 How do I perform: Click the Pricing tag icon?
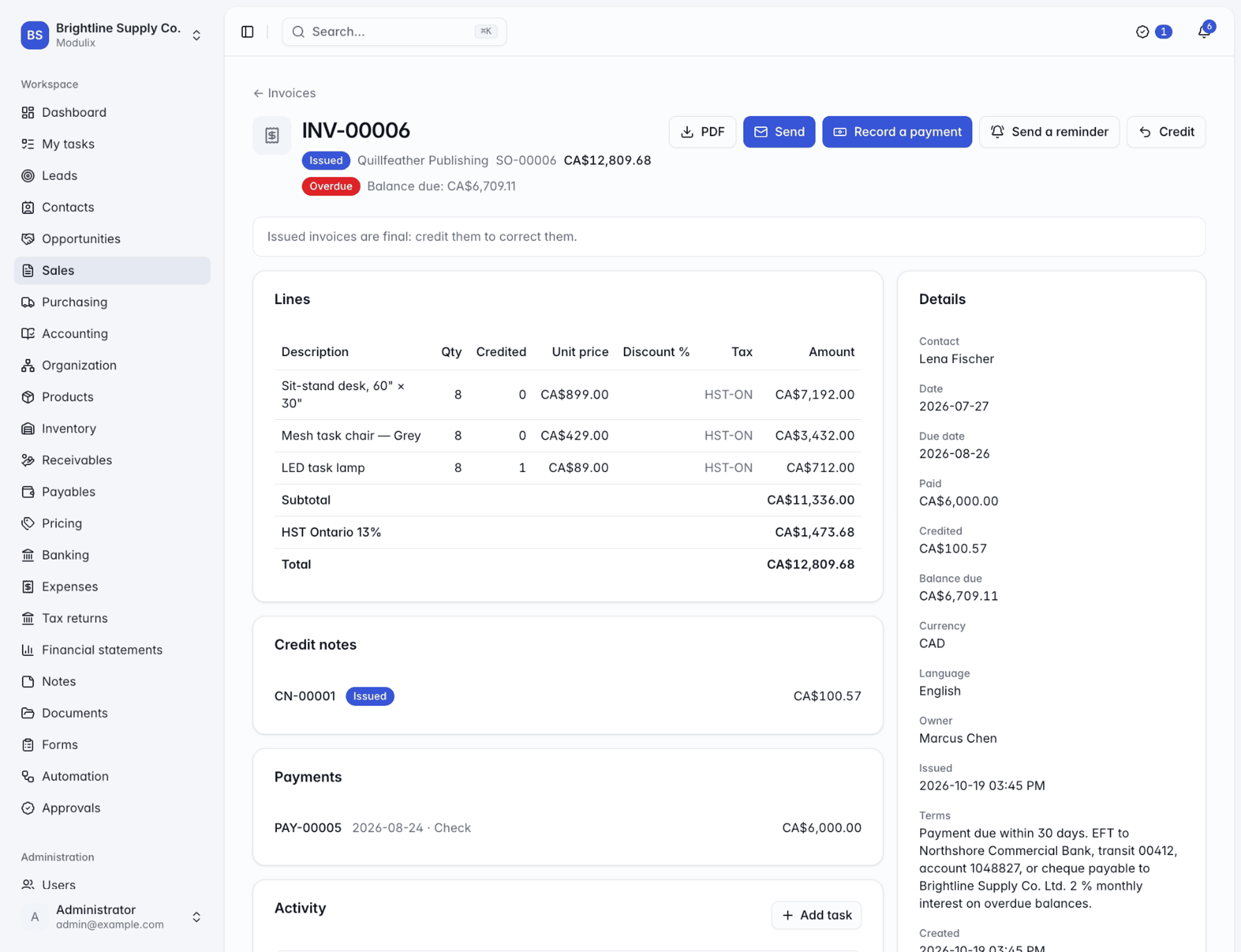point(28,524)
